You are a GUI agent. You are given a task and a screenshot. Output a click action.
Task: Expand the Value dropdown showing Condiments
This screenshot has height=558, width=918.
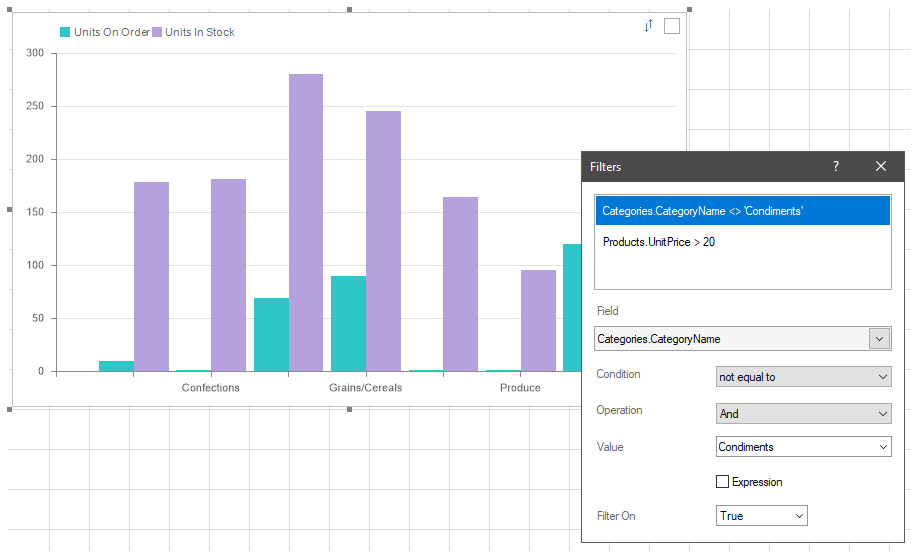click(x=804, y=447)
